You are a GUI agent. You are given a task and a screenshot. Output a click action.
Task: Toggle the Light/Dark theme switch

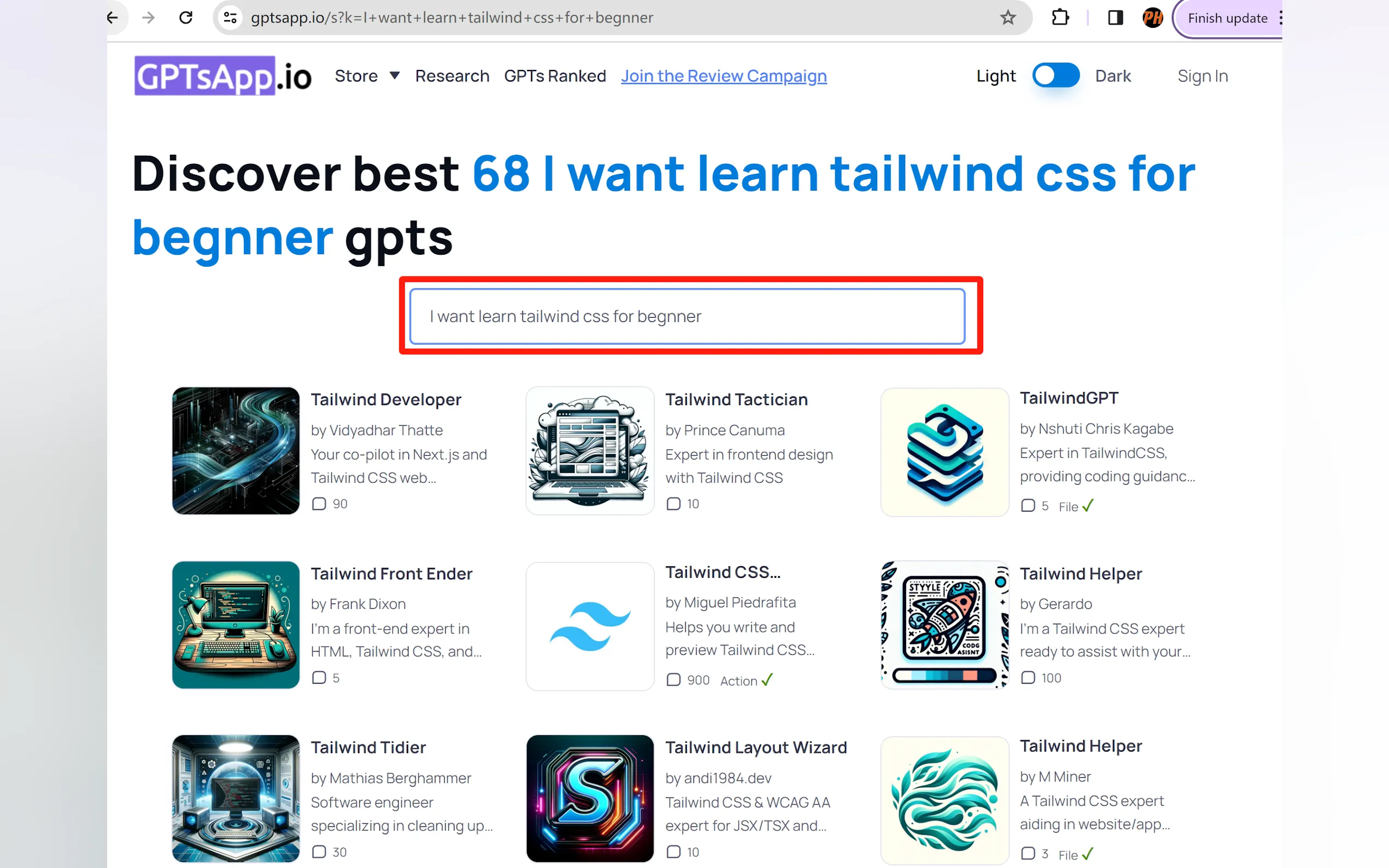point(1055,76)
